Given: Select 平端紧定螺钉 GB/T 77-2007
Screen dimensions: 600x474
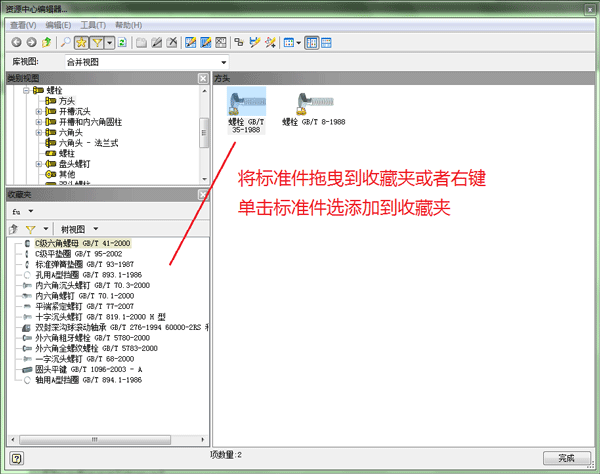Looking at the screenshot, I should pyautogui.click(x=85, y=306).
